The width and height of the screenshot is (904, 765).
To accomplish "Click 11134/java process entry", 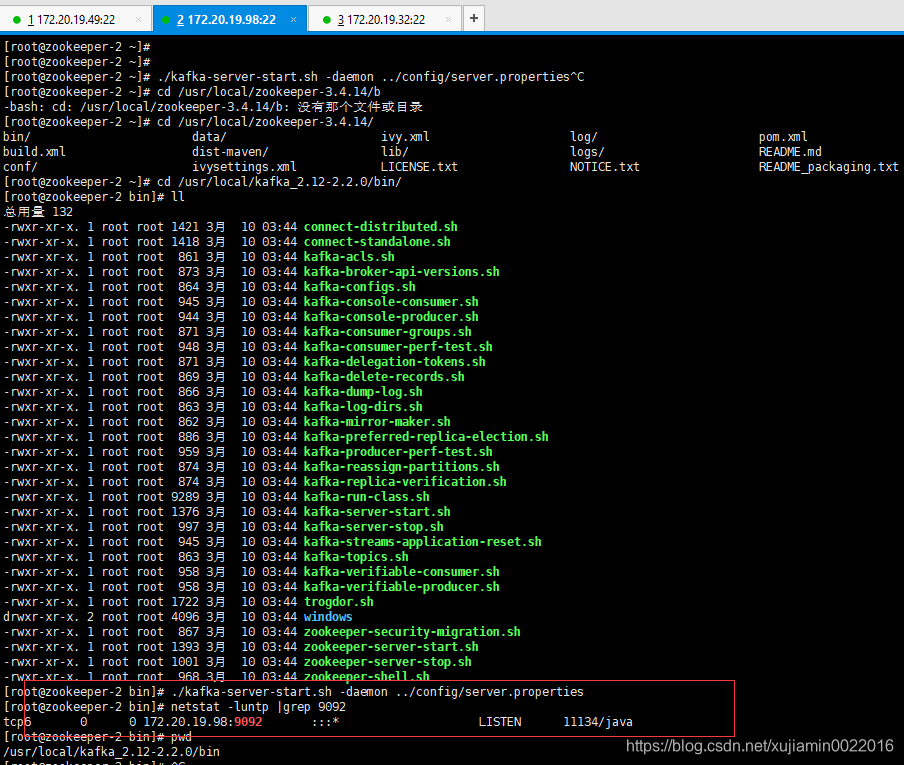I will click(598, 722).
